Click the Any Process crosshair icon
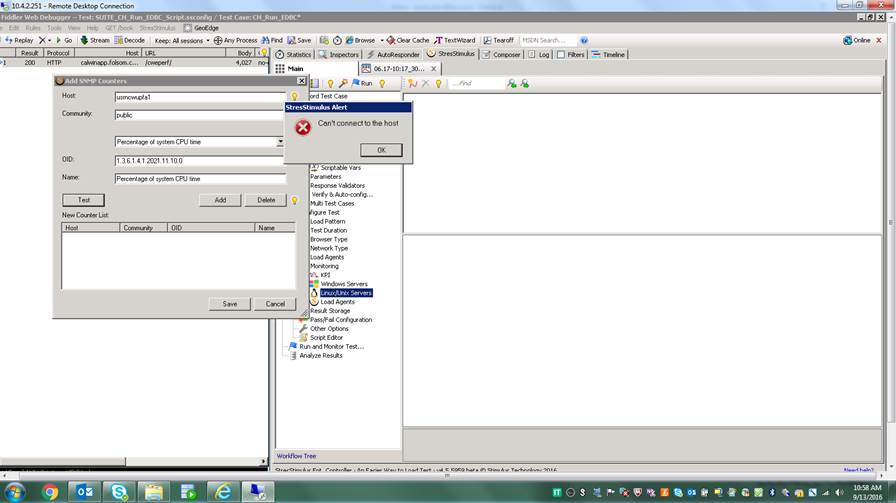The height and width of the screenshot is (503, 896). pos(218,41)
